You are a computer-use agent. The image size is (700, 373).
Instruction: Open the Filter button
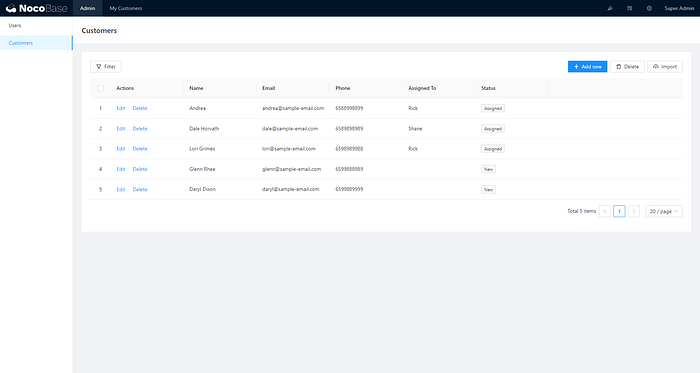pos(106,66)
